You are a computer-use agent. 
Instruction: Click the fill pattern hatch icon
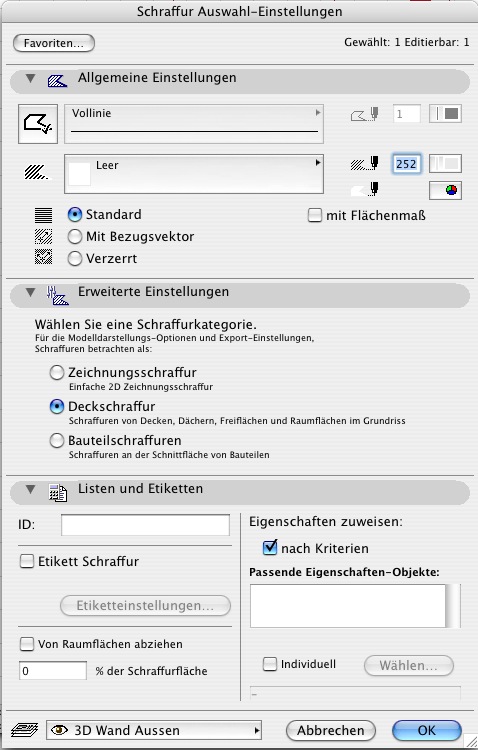tap(36, 172)
